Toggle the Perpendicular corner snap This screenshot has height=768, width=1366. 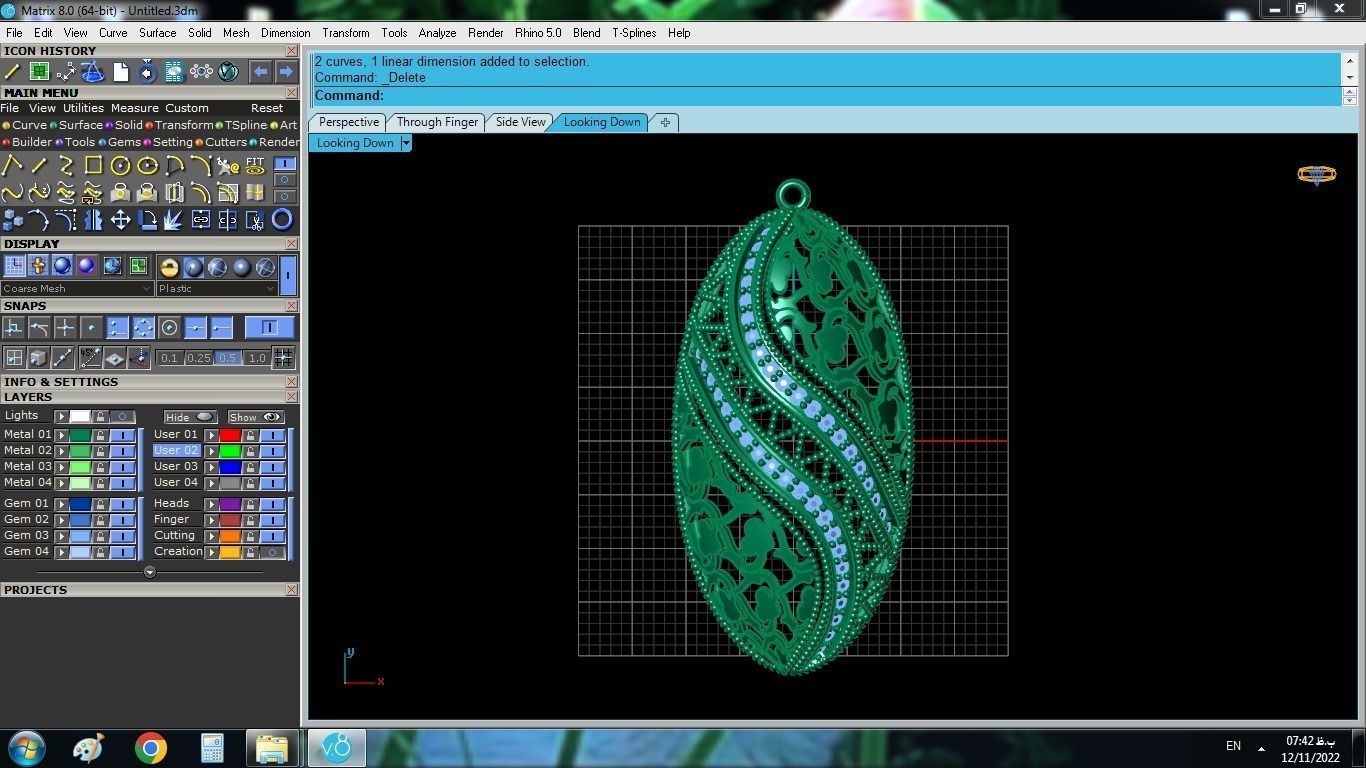[13, 327]
